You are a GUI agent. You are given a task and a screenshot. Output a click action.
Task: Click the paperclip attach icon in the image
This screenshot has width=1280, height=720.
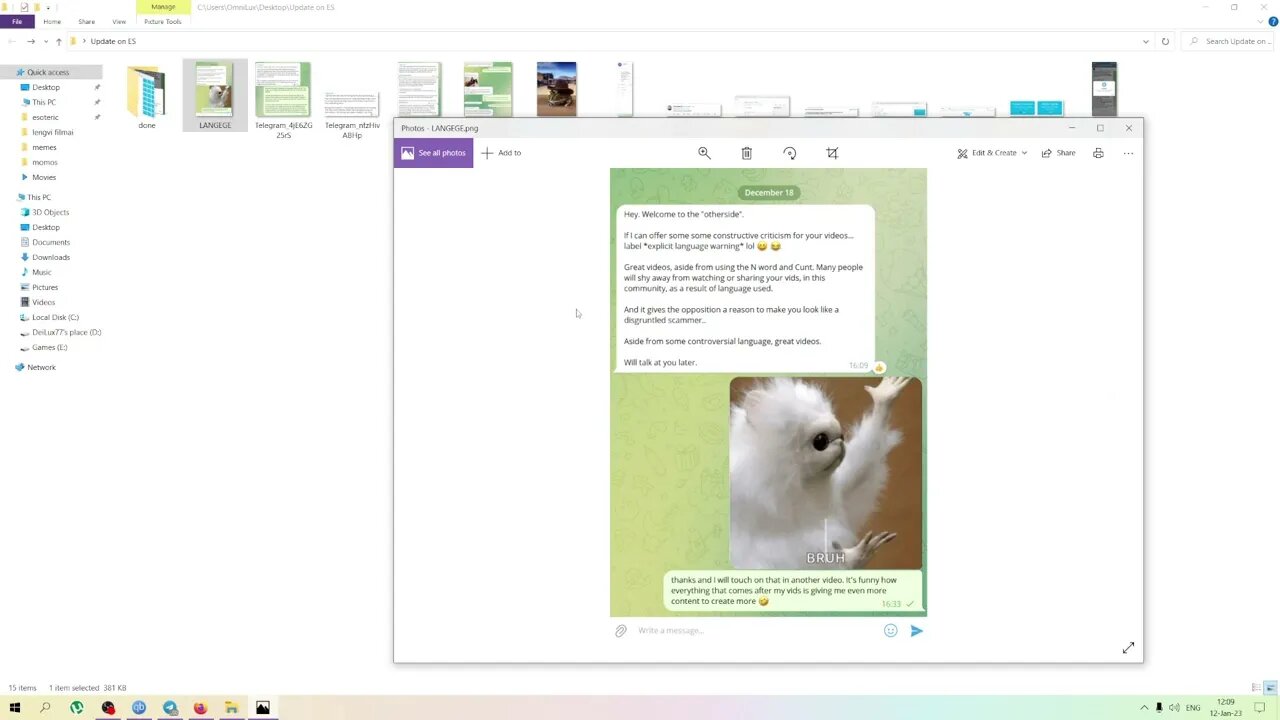click(x=621, y=631)
